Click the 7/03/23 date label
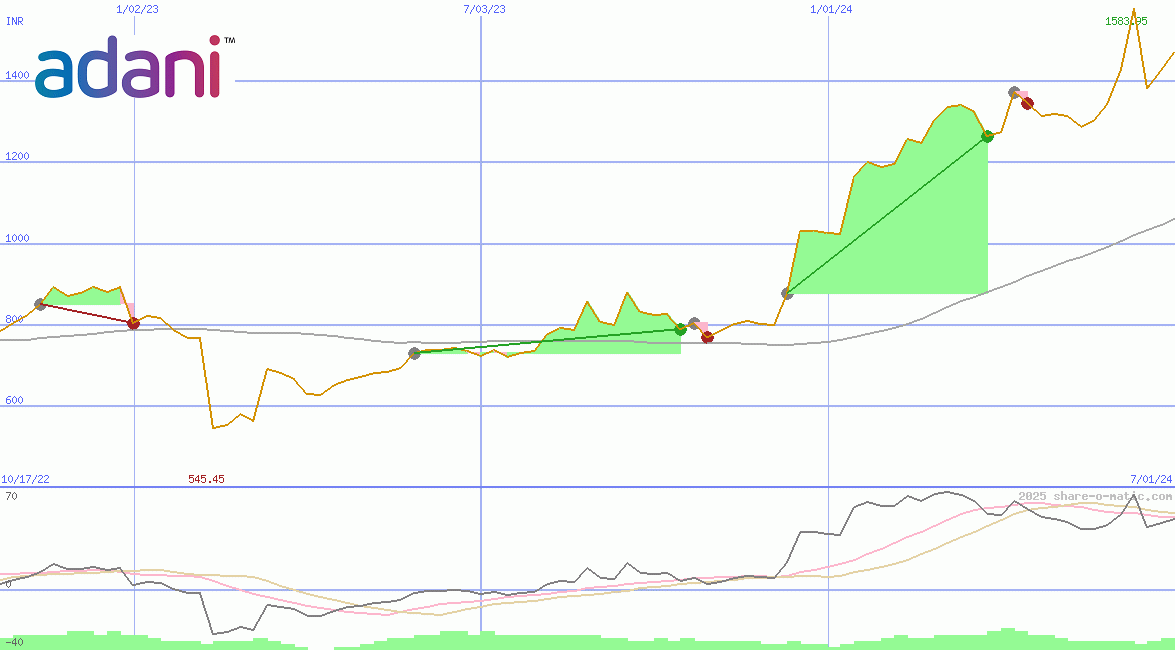1175x650 pixels. (484, 9)
